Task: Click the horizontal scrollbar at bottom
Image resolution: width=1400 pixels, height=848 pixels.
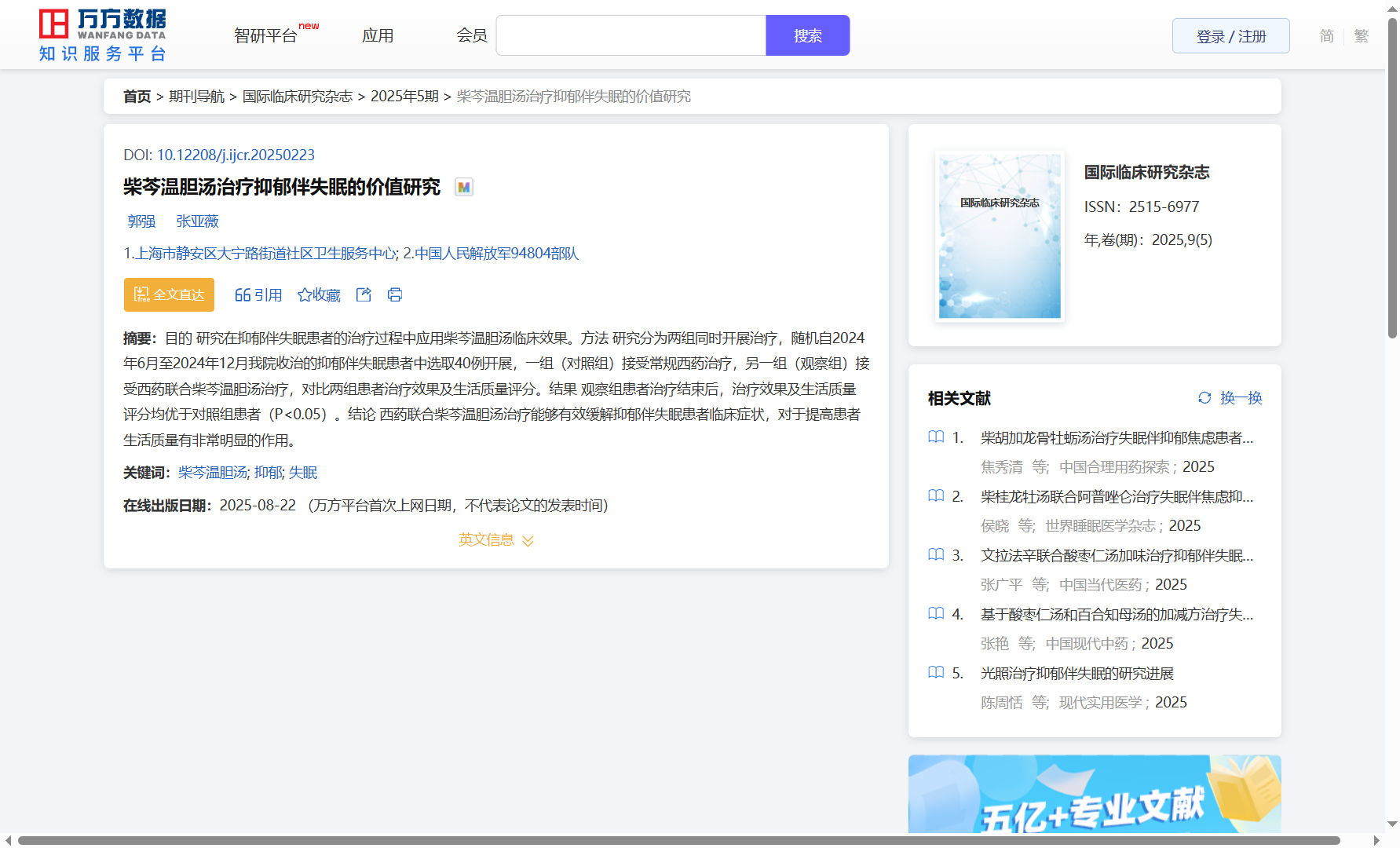Action: pos(678,840)
